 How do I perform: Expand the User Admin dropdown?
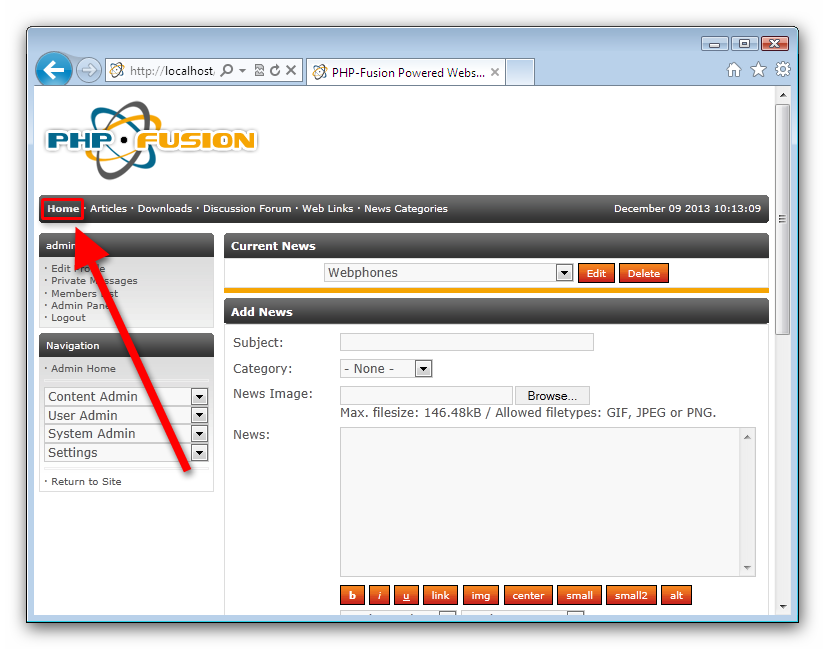tap(199, 415)
